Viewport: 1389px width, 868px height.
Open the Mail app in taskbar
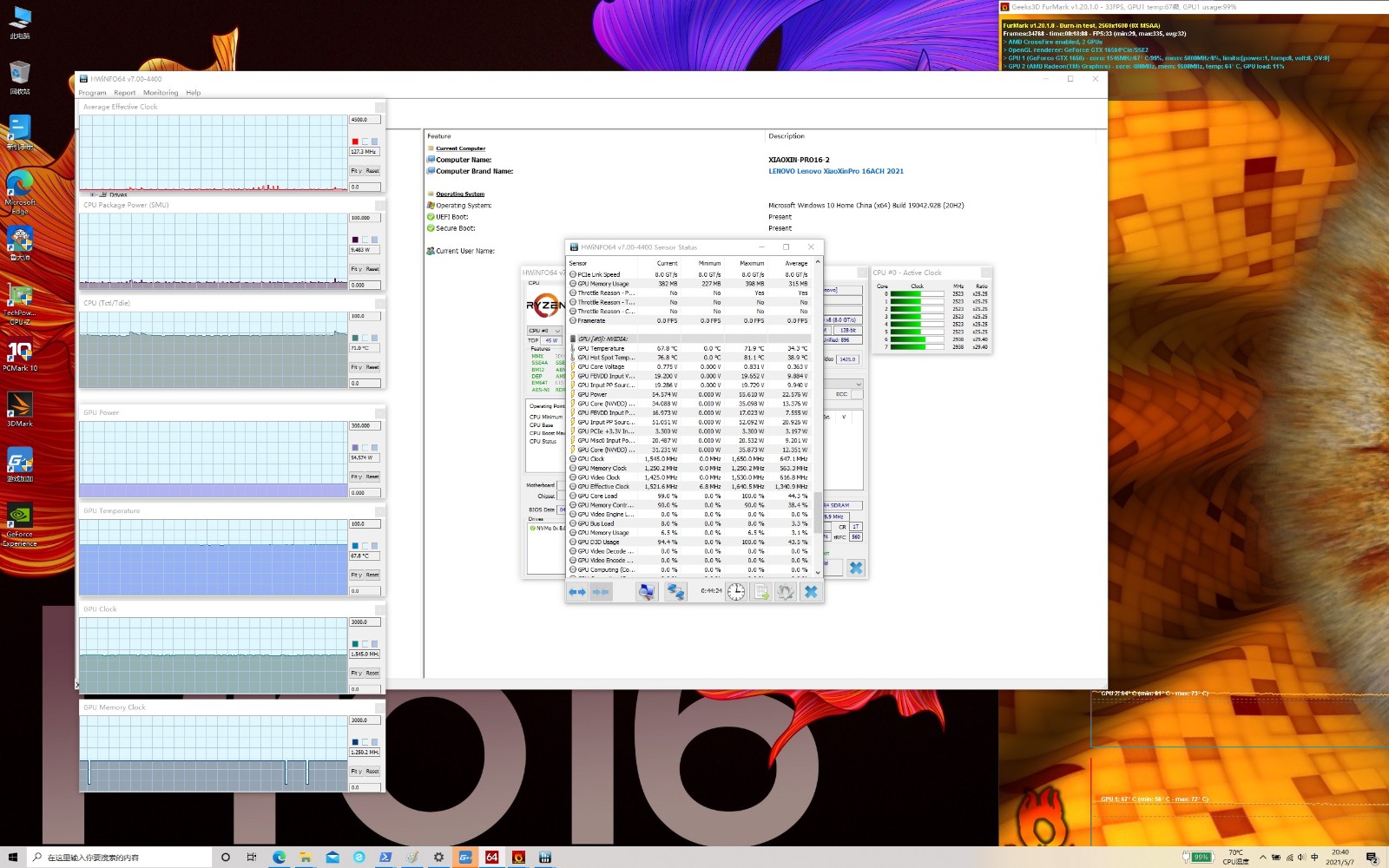tap(332, 857)
